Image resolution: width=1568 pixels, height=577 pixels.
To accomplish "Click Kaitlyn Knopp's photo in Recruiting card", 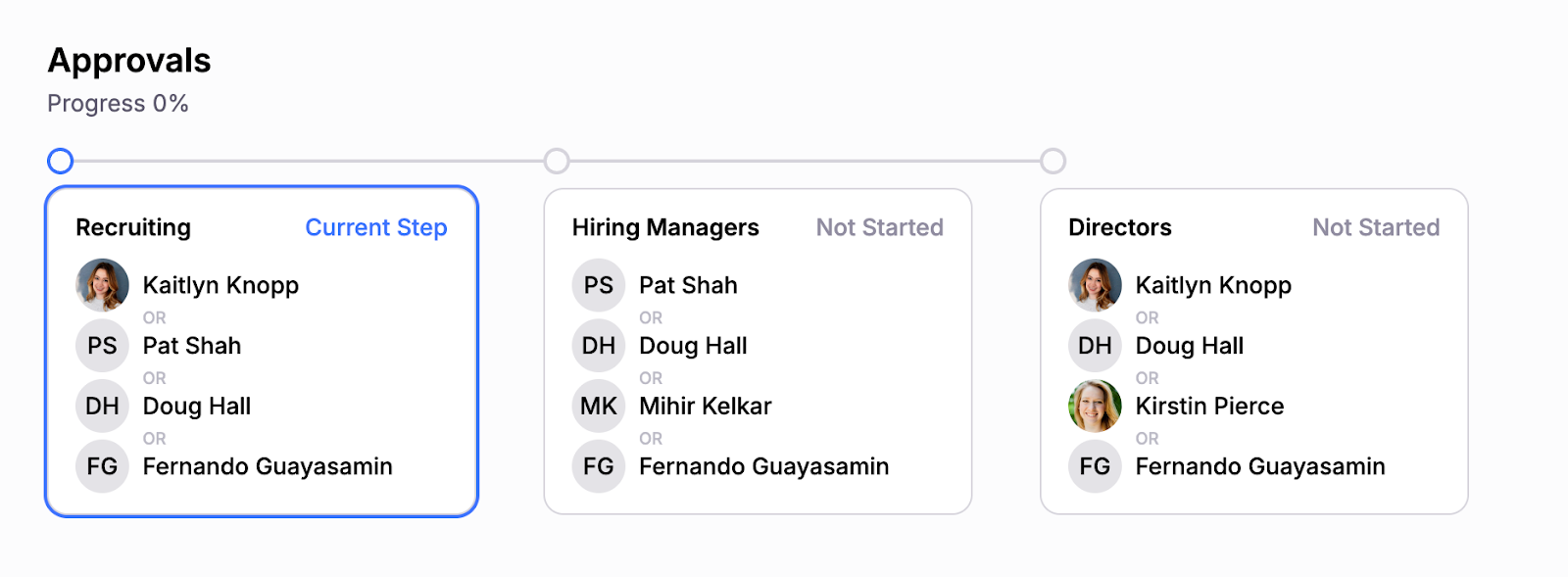I will coord(102,285).
